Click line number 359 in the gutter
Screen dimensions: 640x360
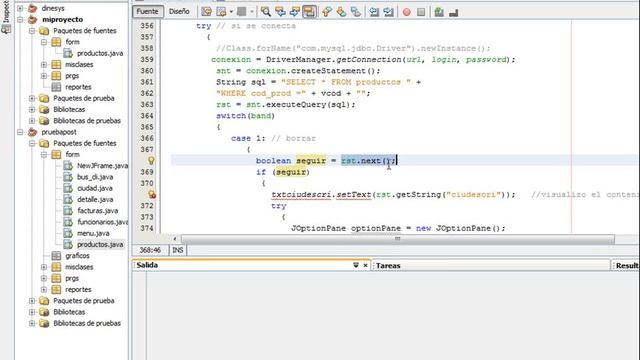coord(147,60)
